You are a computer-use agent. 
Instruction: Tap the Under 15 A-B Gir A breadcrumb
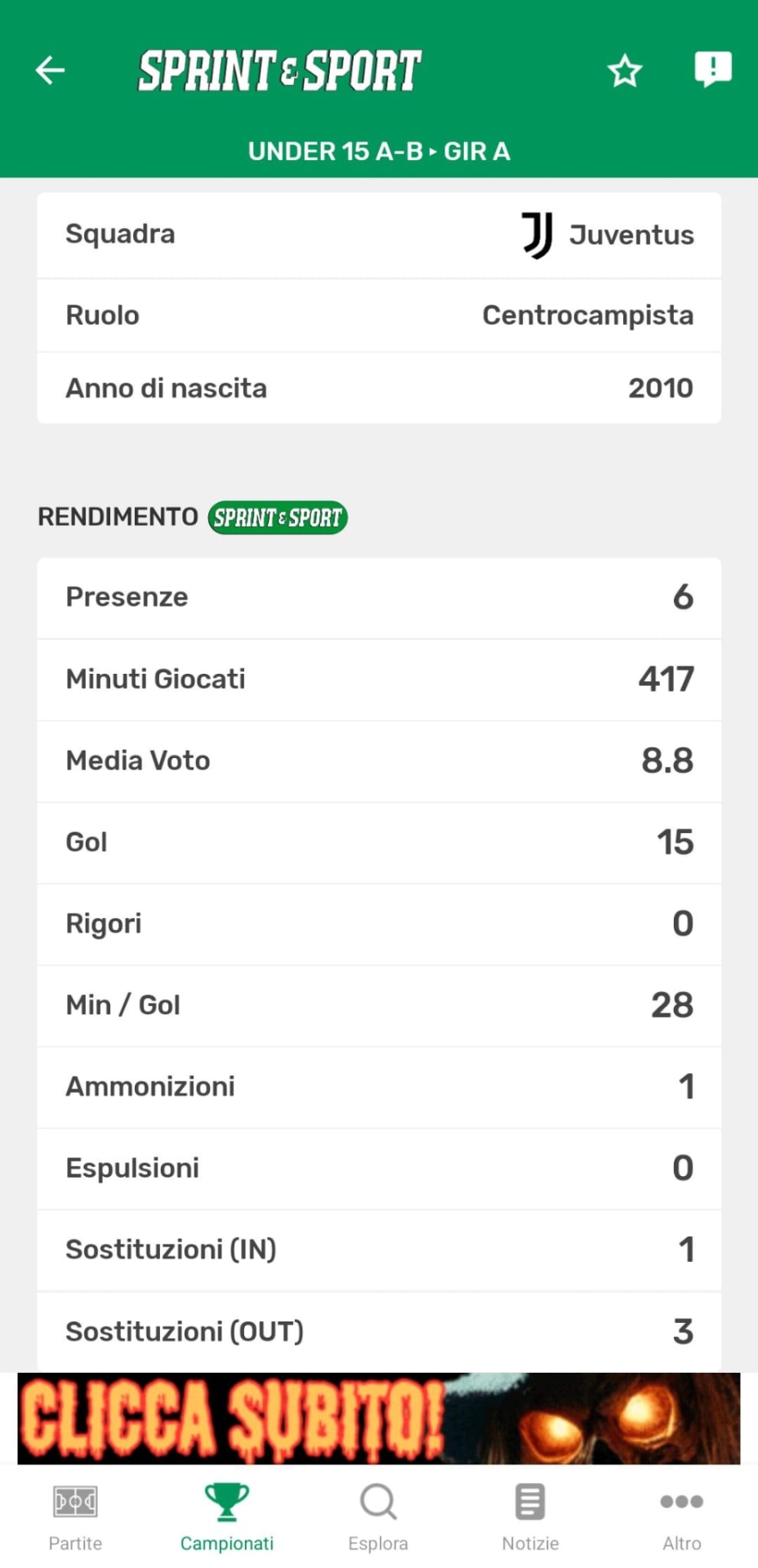[x=379, y=151]
